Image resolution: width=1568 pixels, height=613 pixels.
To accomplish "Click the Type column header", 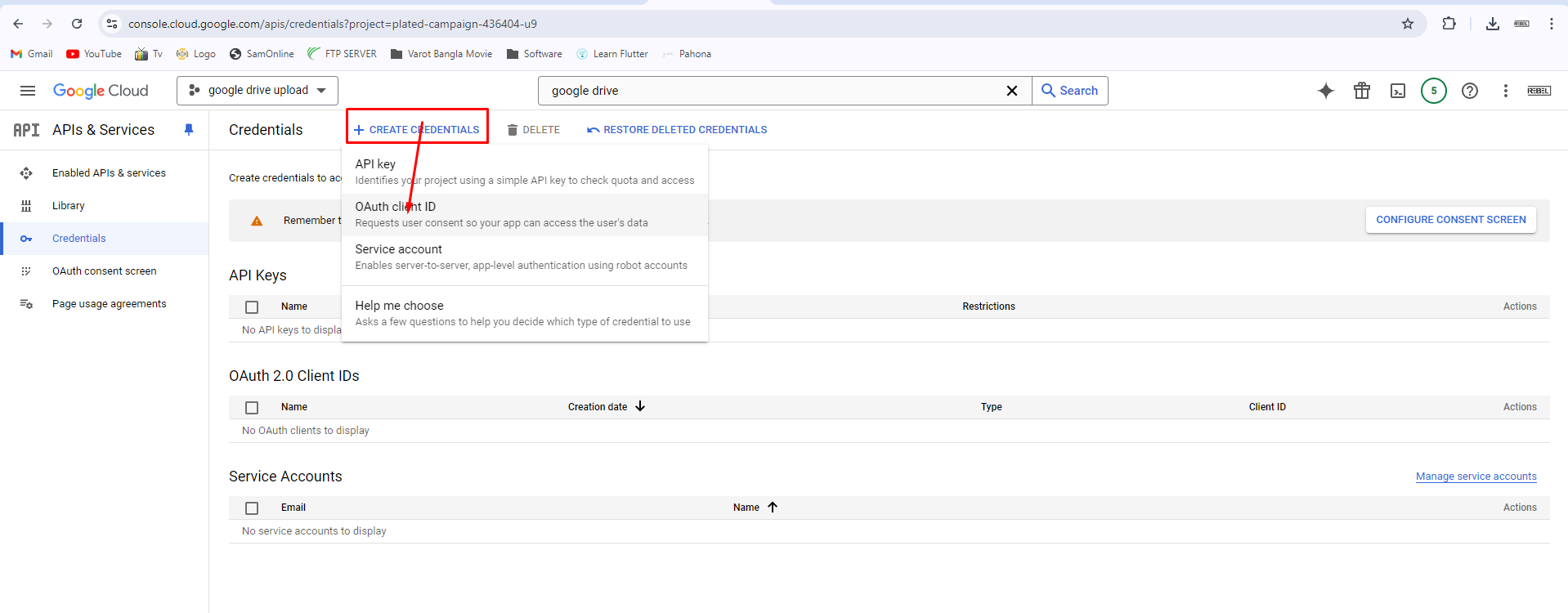I will coord(992,407).
